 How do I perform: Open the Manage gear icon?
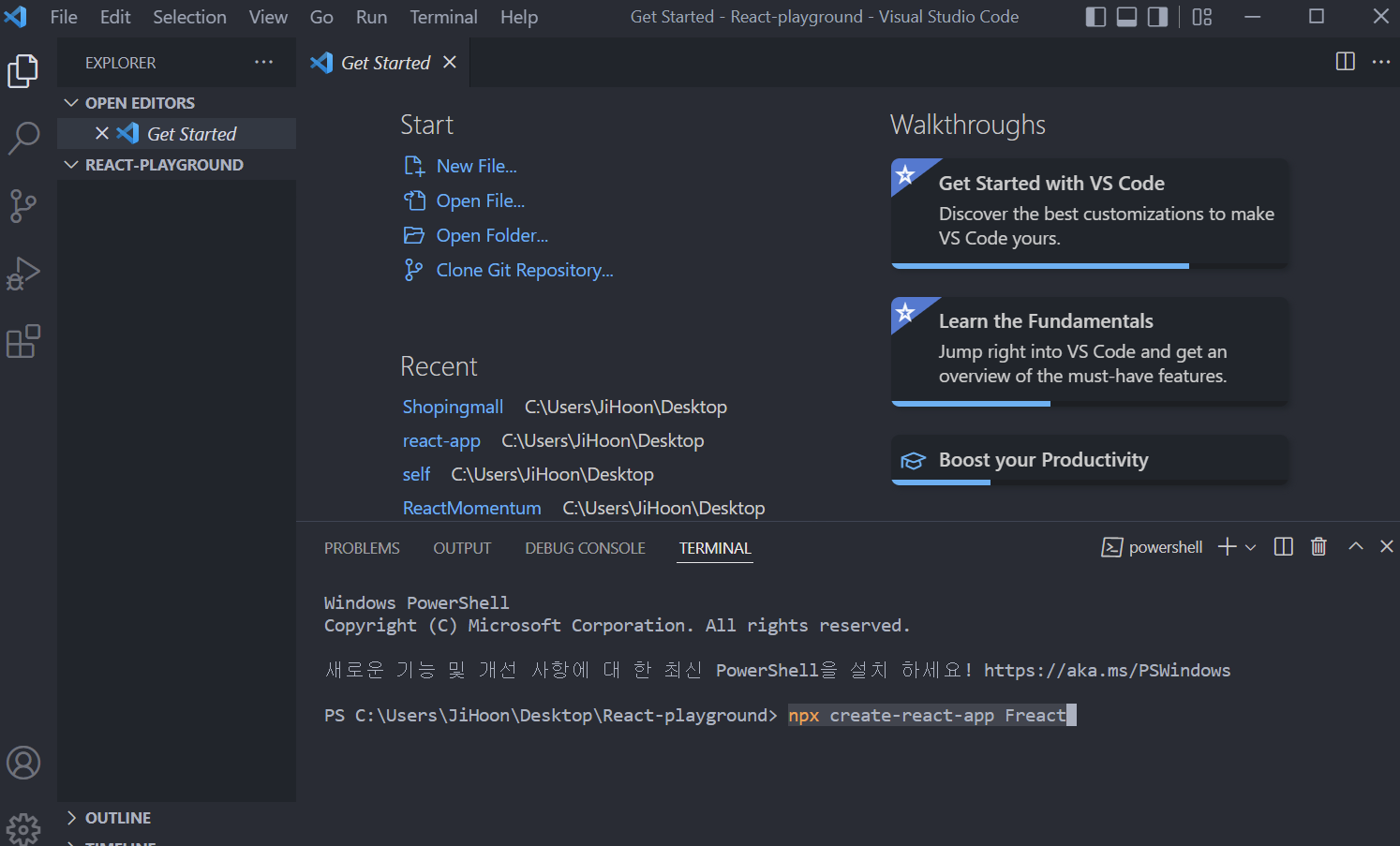point(23,828)
